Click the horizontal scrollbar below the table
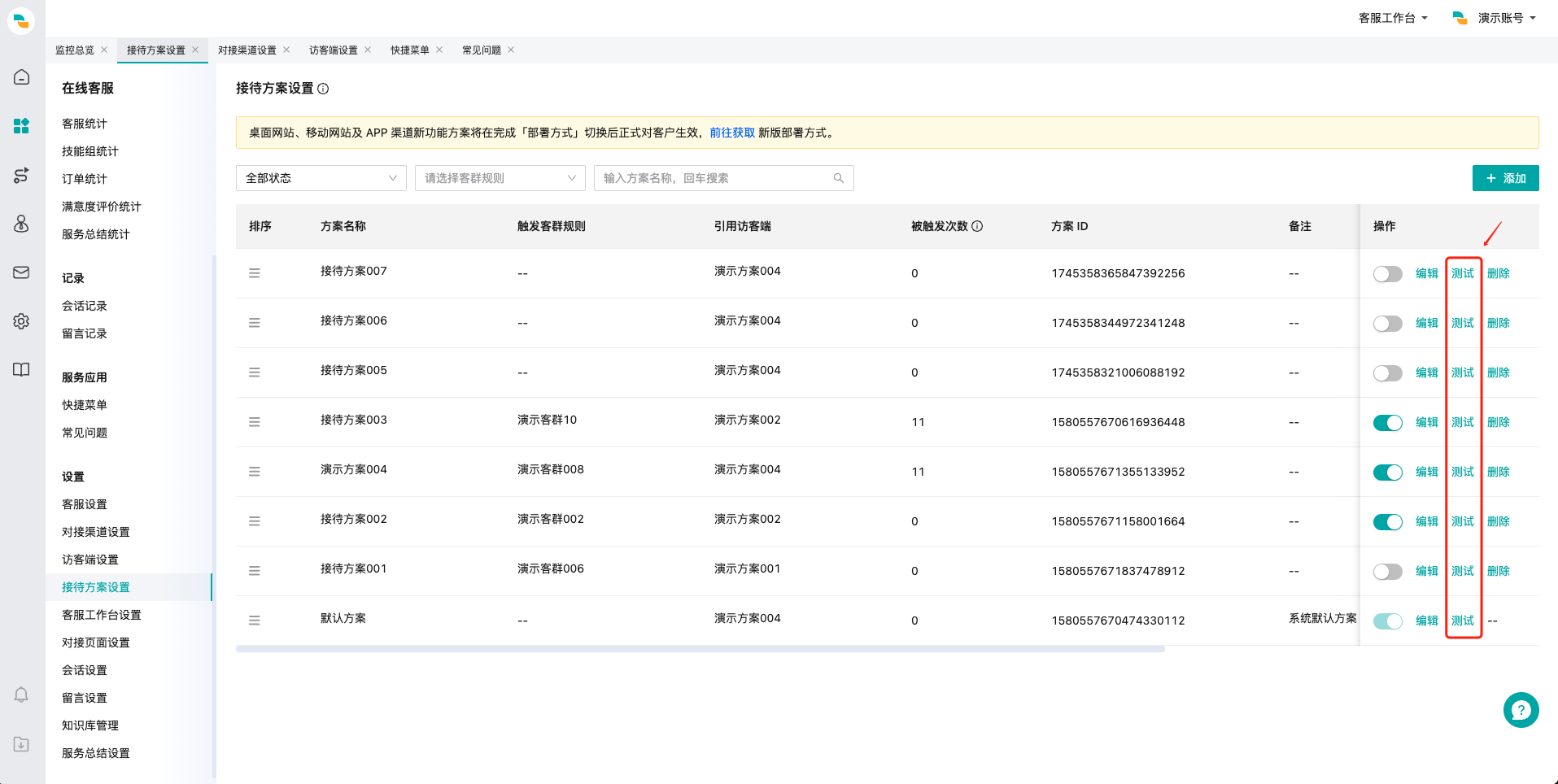 pyautogui.click(x=700, y=649)
